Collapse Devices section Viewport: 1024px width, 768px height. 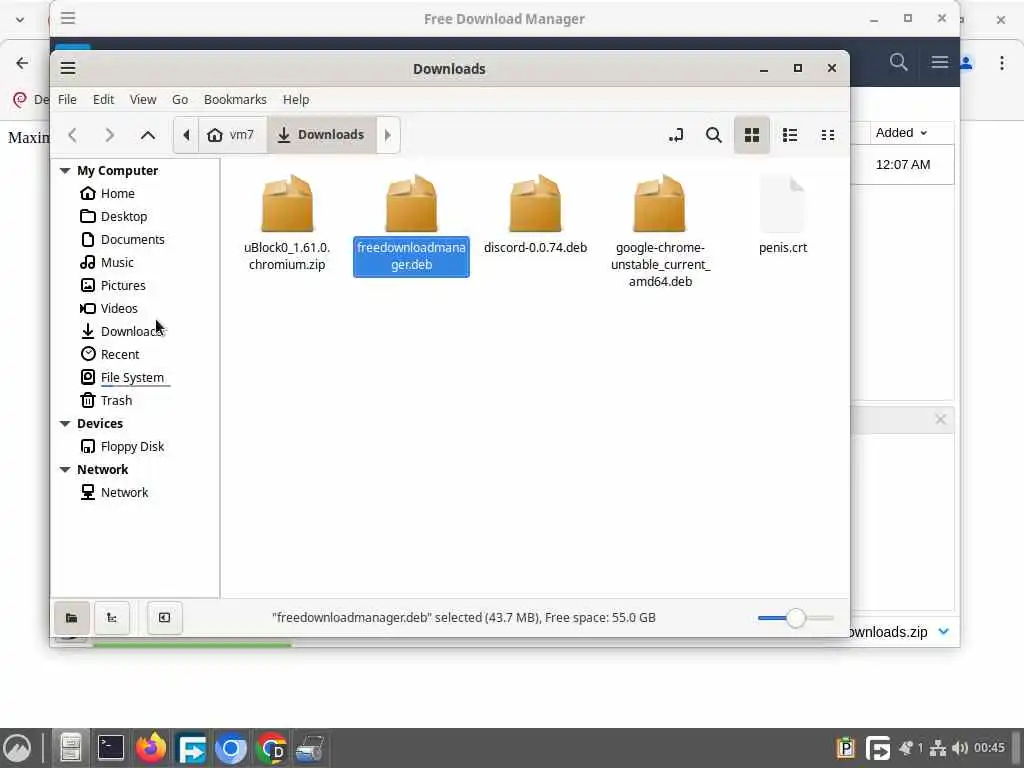click(65, 423)
